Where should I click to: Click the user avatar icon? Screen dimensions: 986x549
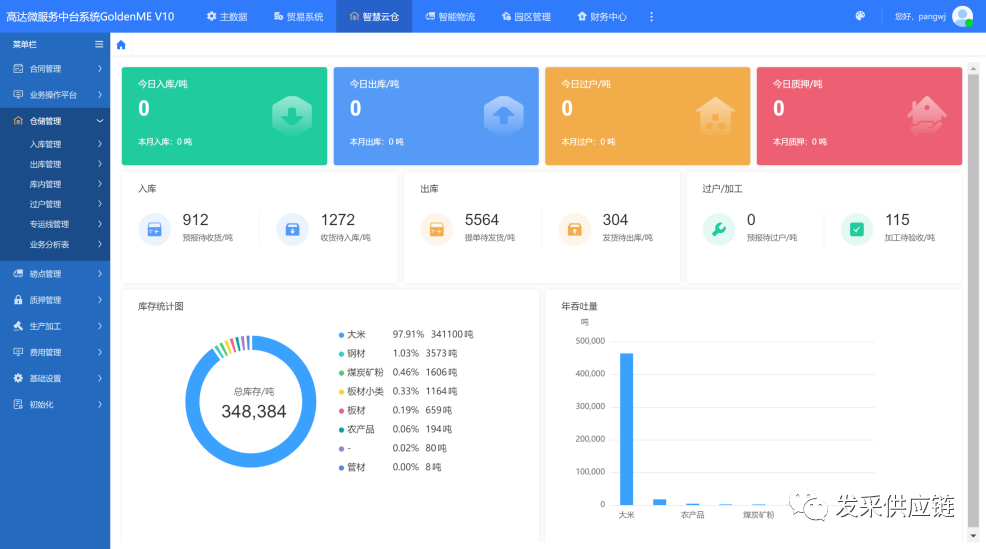click(x=962, y=16)
